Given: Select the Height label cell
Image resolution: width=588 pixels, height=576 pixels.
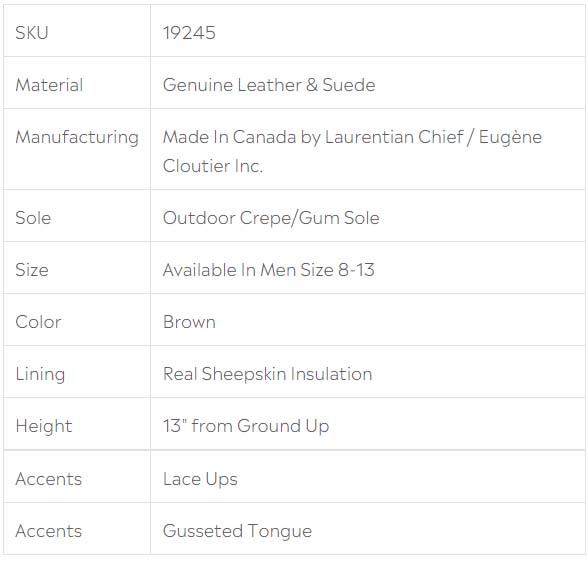Looking at the screenshot, I should point(77,424).
